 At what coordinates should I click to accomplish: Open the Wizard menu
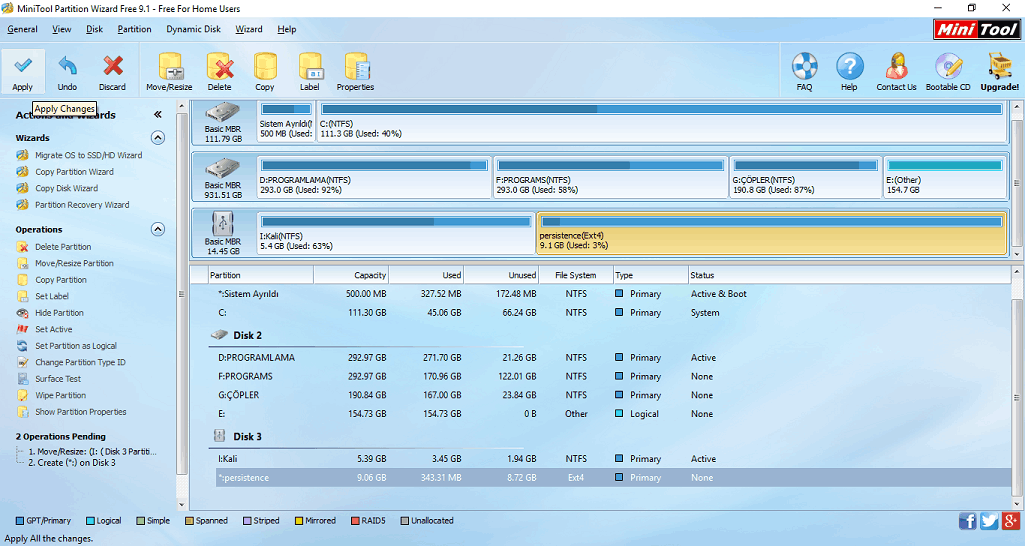point(249,29)
